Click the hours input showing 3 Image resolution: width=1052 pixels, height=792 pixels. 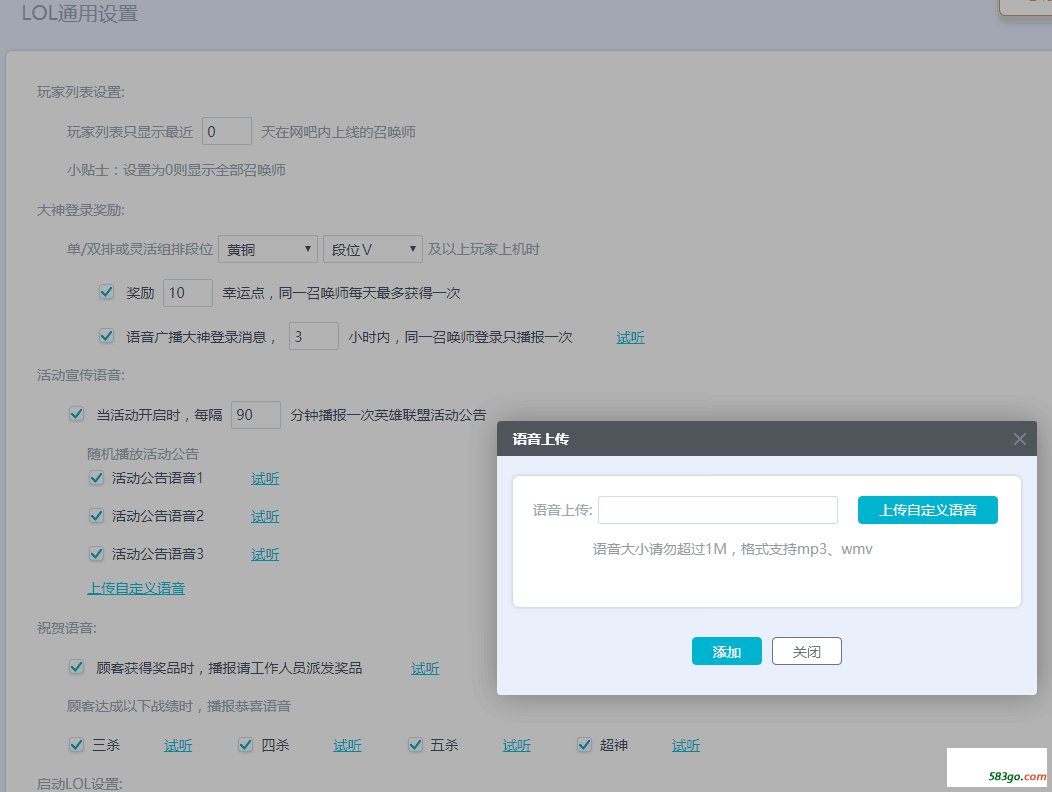coord(313,336)
